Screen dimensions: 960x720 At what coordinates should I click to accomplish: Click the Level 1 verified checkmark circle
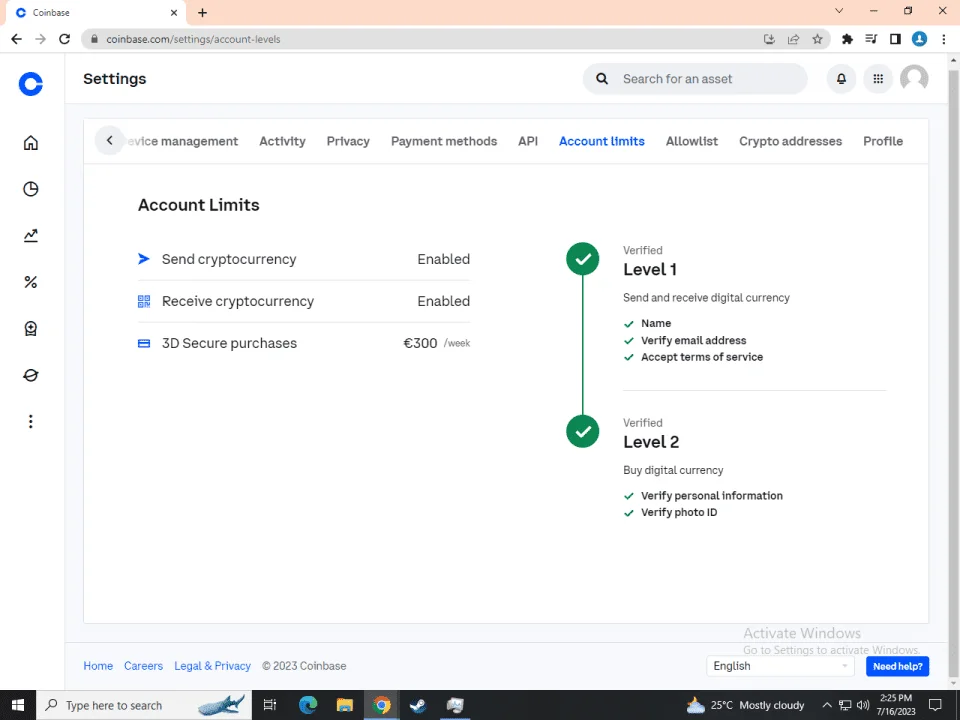click(583, 259)
